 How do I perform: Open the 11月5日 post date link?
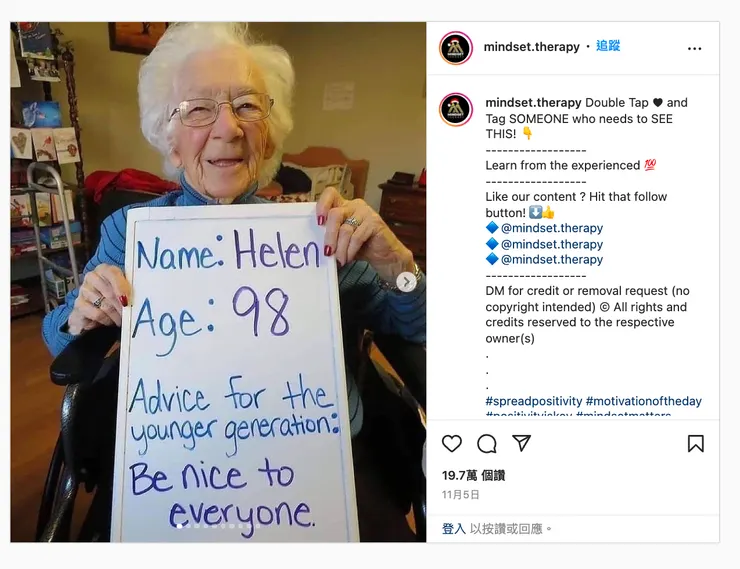(461, 494)
